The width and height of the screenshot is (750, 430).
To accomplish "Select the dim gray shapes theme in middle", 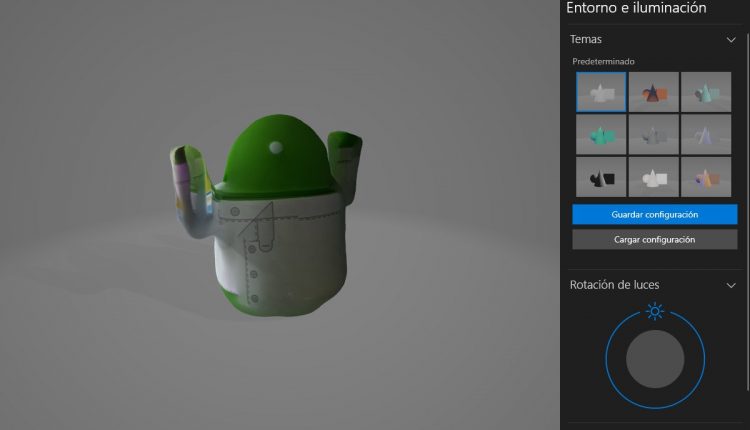I will (x=653, y=134).
